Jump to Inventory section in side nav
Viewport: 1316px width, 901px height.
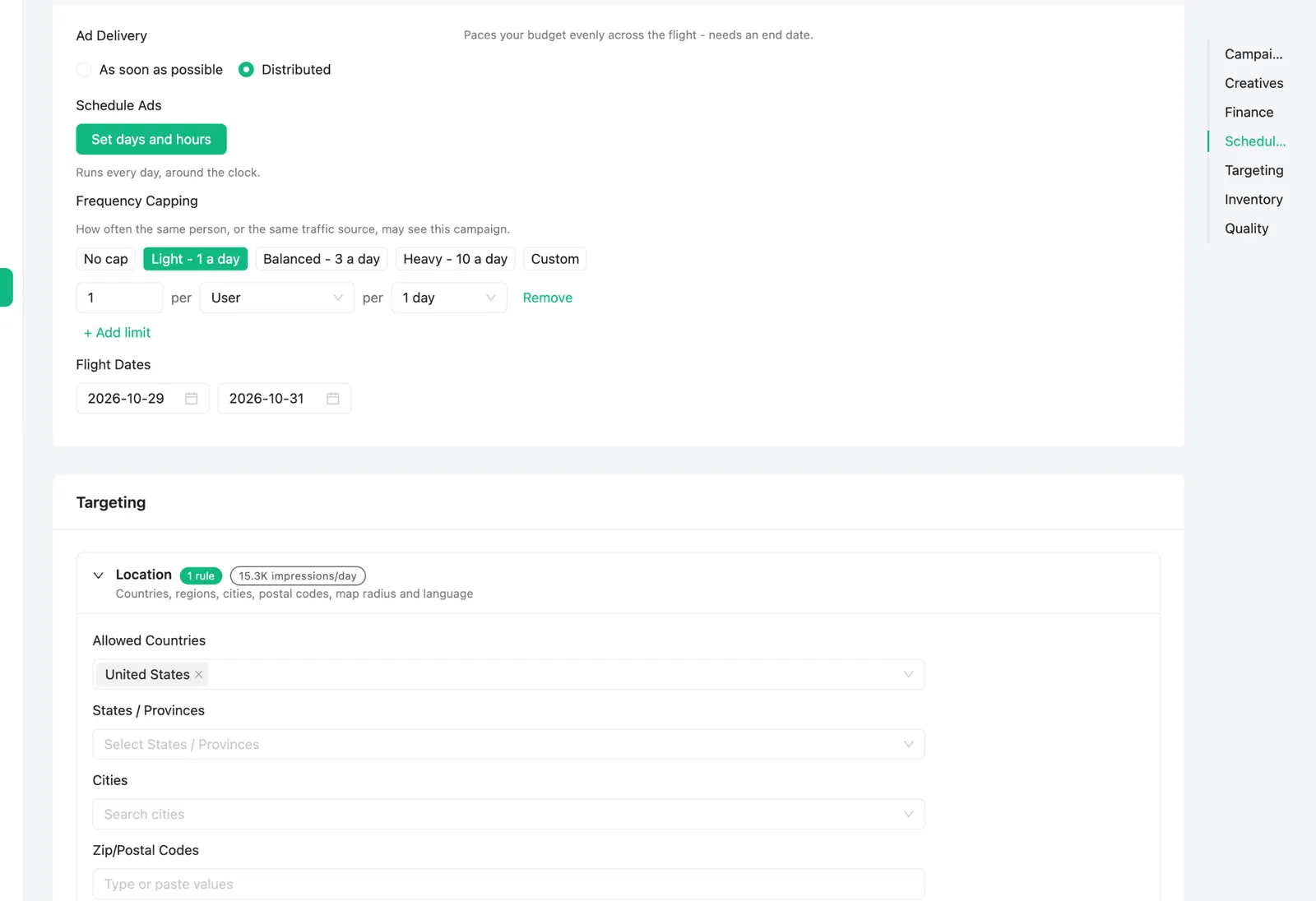[1253, 200]
